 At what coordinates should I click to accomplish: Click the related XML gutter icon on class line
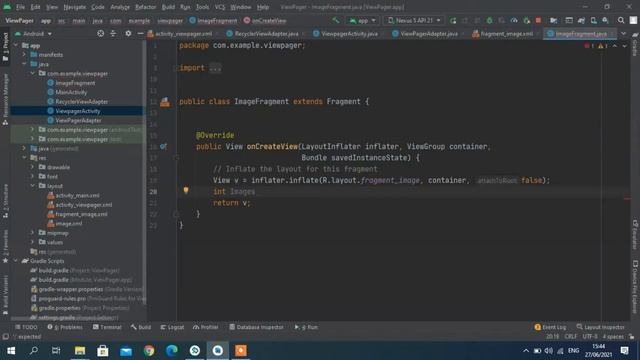pyautogui.click(x=165, y=102)
